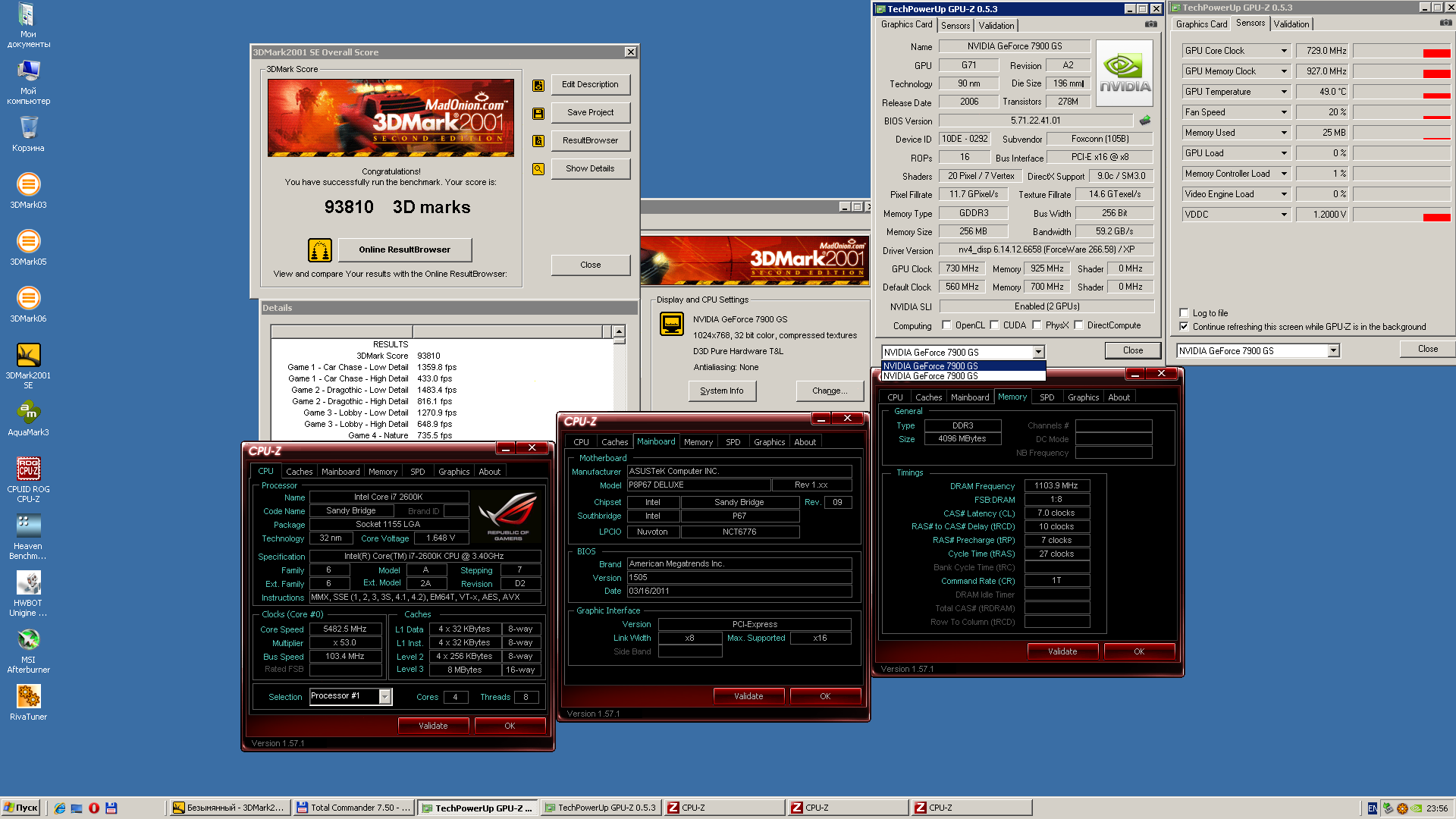The image size is (1456, 819).
Task: Click Пуск Start button
Action: [20, 808]
